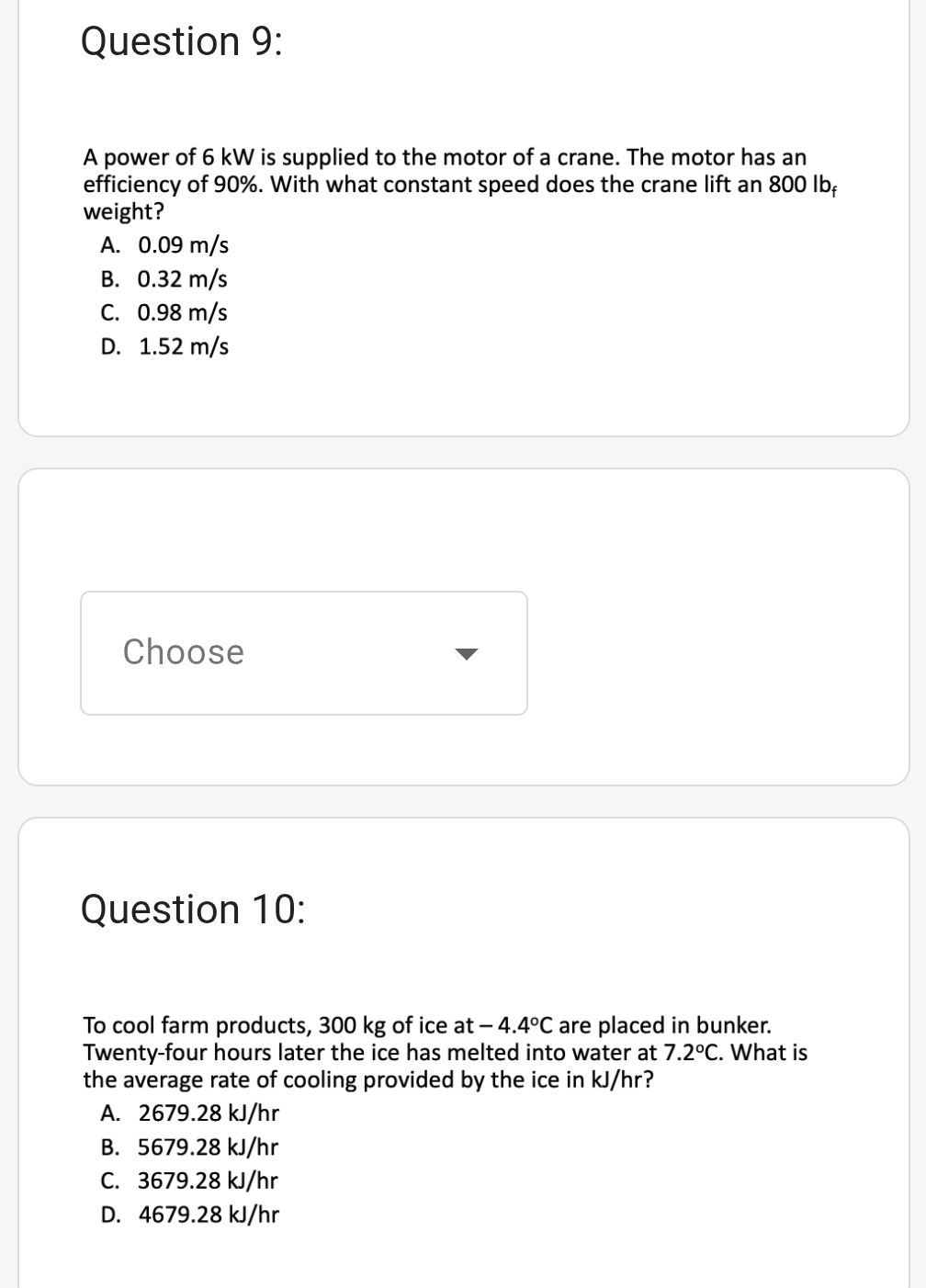Click the Question 9 heading
Image resolution: width=926 pixels, height=1288 pixels.
pyautogui.click(x=182, y=42)
